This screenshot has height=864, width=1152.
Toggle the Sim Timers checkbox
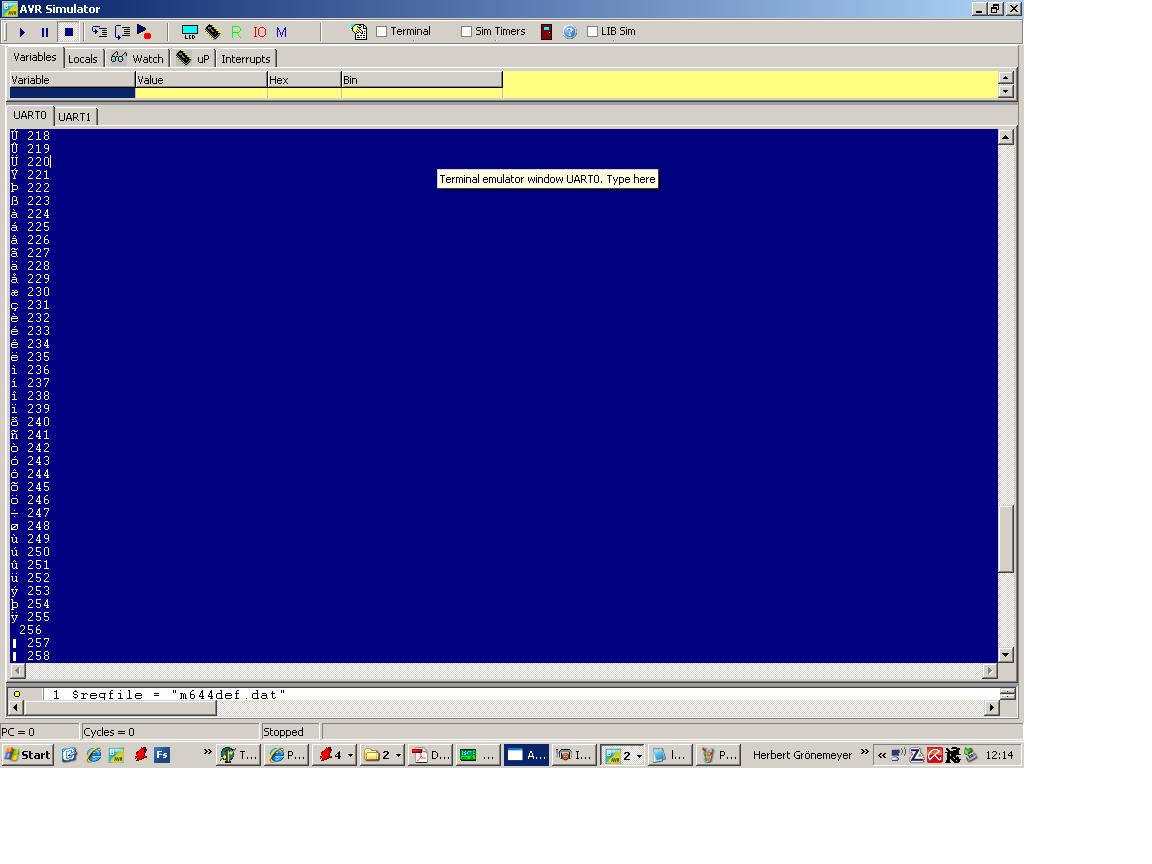pos(466,32)
